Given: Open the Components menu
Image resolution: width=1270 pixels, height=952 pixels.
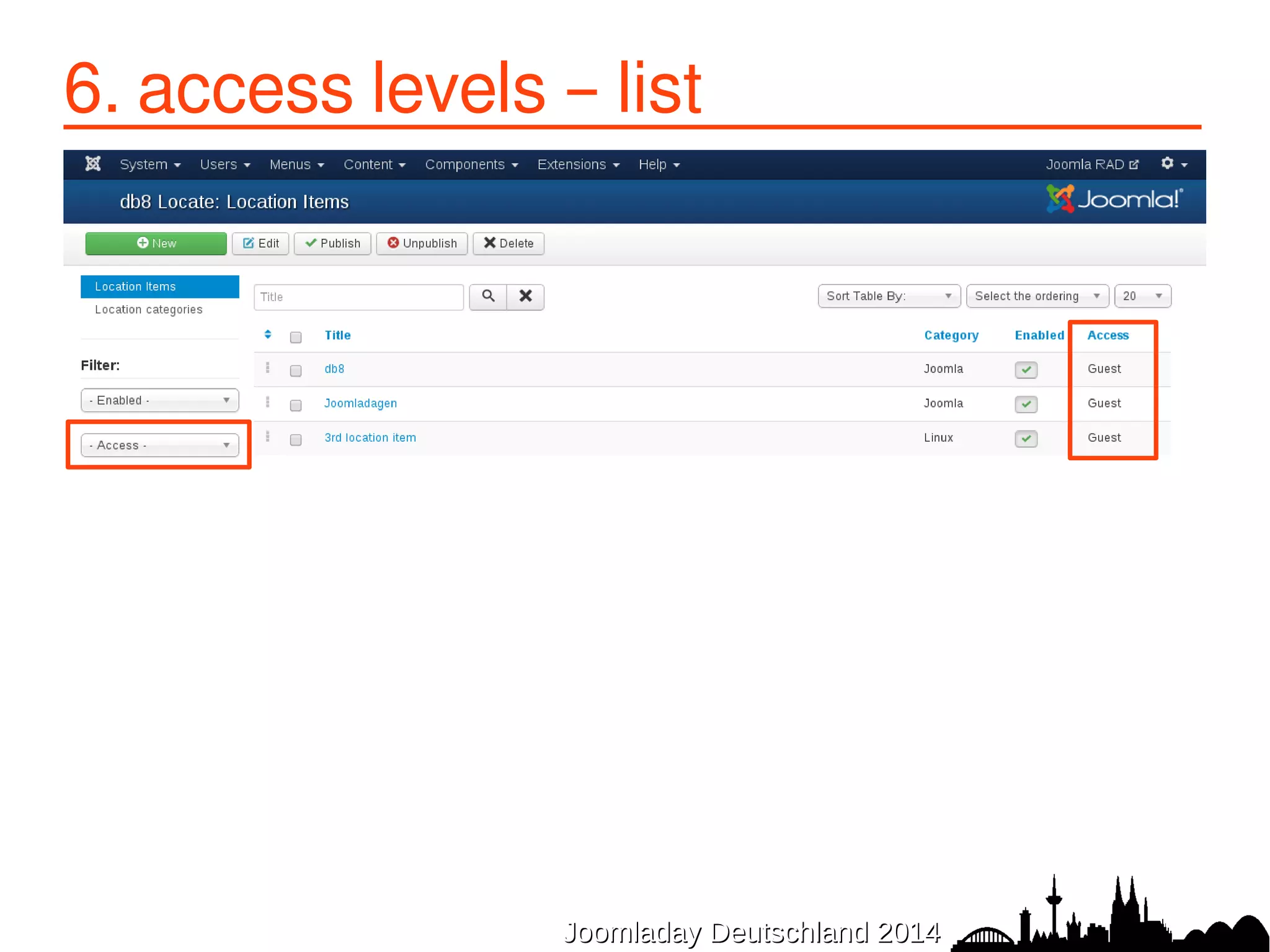Looking at the screenshot, I should click(x=471, y=164).
